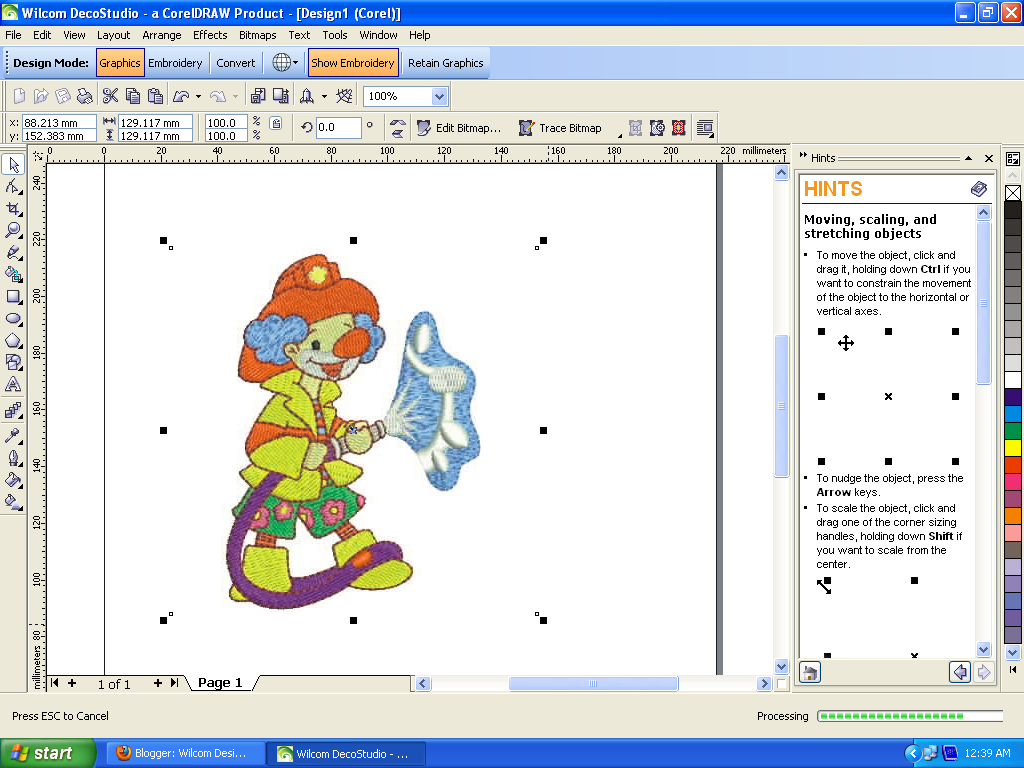This screenshot has height=768, width=1024.
Task: Select the Fill bucket tool
Action: 14,480
